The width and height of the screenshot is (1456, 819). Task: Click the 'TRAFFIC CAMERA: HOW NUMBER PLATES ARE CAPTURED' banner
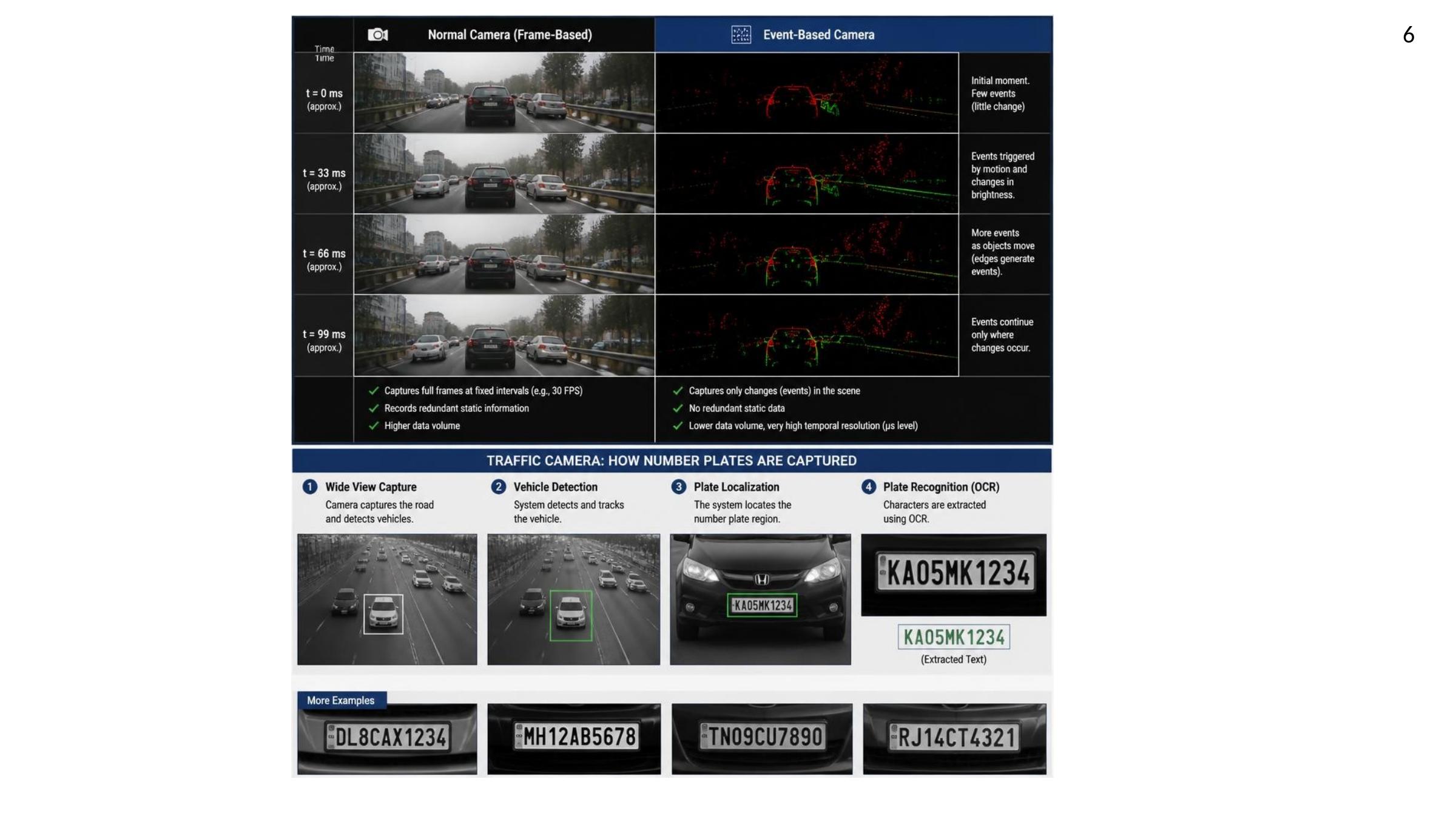point(672,460)
